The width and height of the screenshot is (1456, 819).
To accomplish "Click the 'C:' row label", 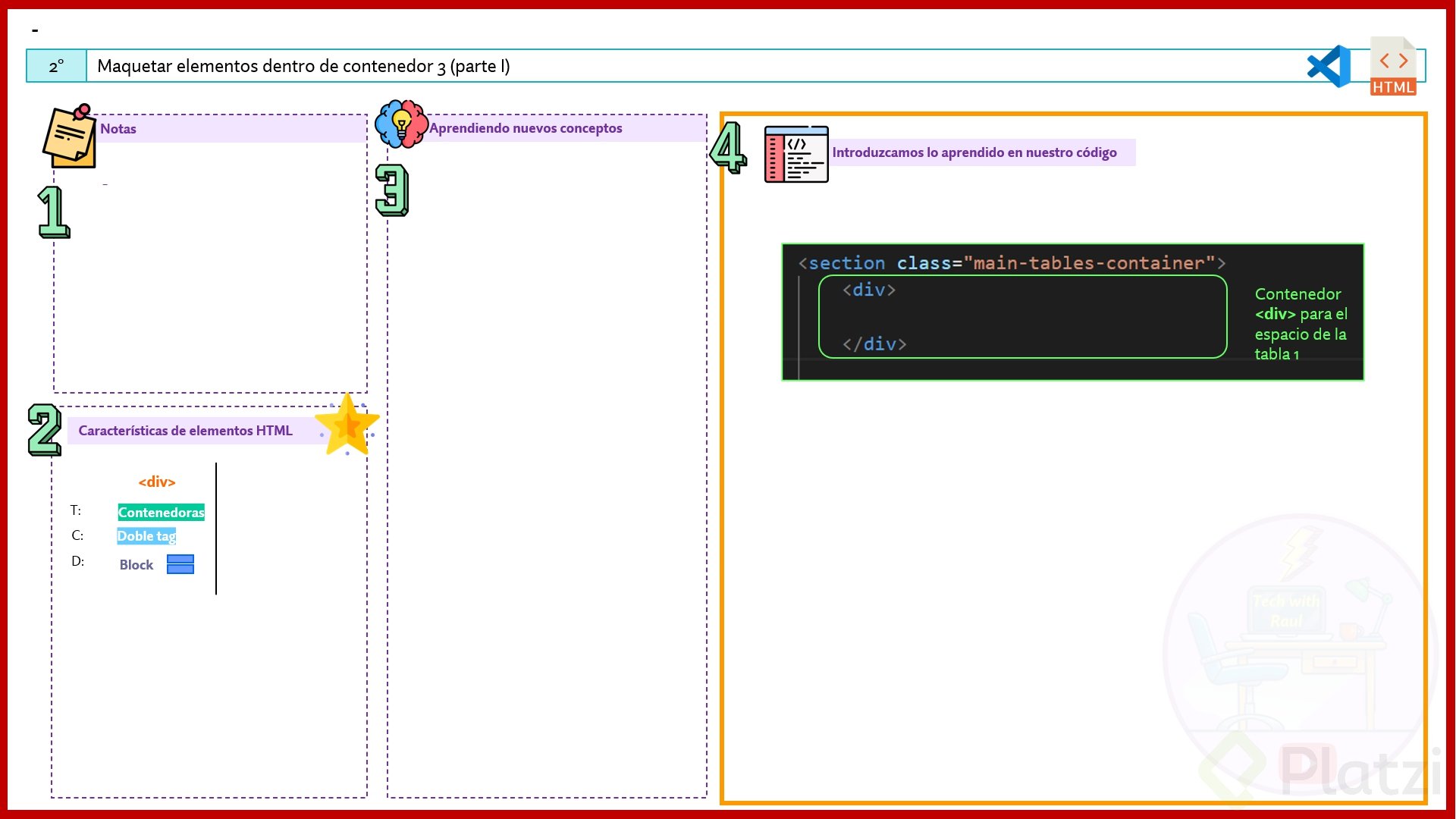I will click(x=77, y=535).
